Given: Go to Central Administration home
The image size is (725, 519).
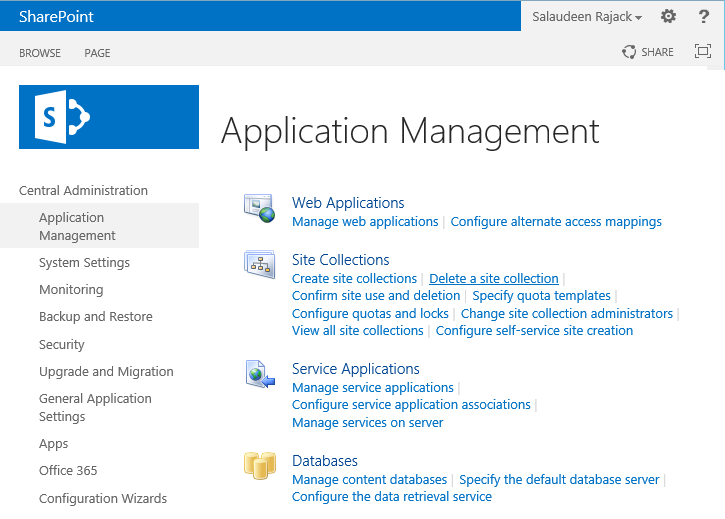Looking at the screenshot, I should coord(83,191).
